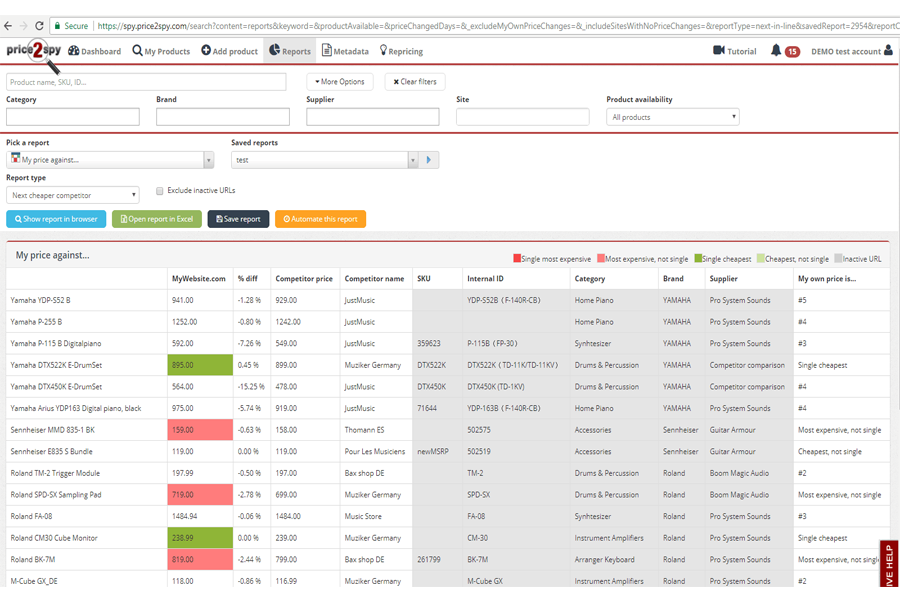Open Repricing section
900x600 pixels.
(401, 51)
